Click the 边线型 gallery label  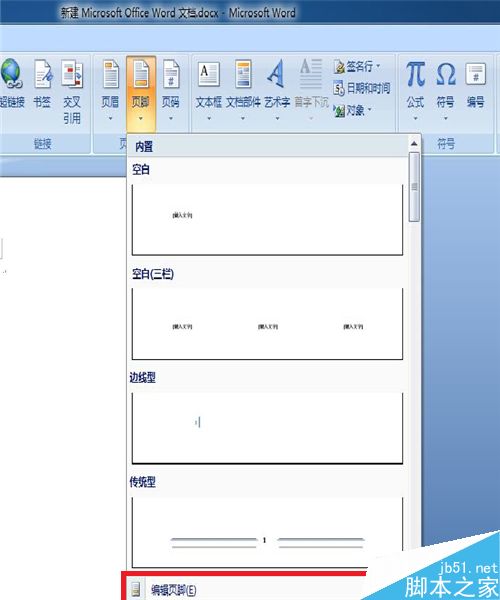(143, 378)
